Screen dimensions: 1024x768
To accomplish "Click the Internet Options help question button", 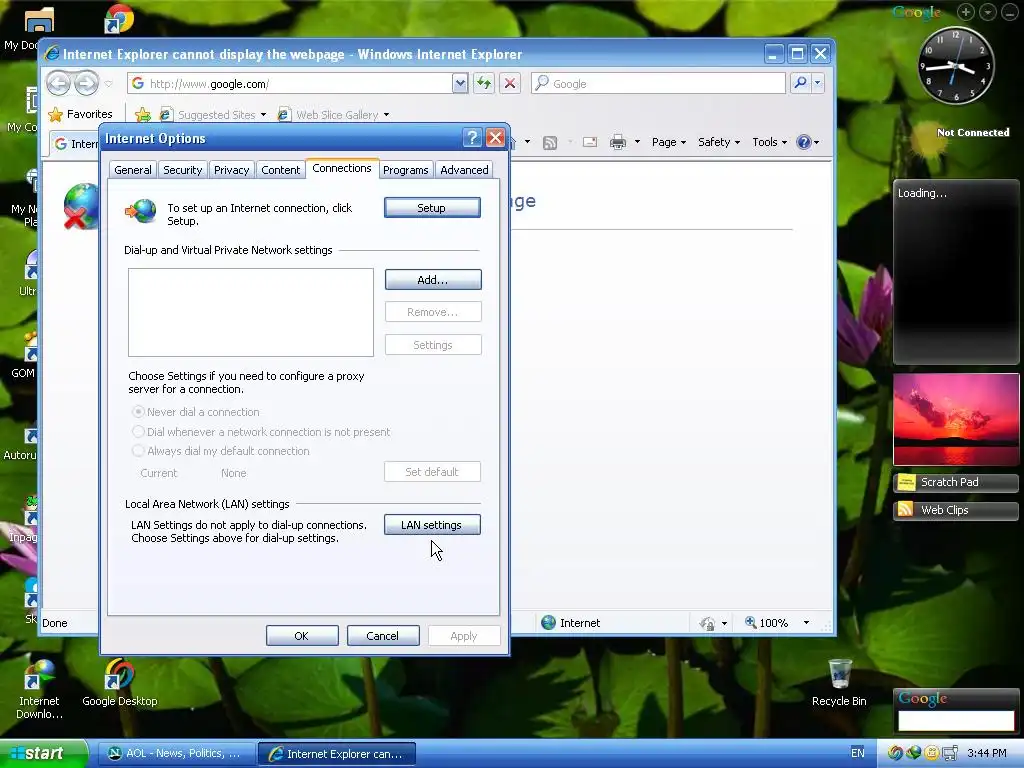I will (472, 138).
